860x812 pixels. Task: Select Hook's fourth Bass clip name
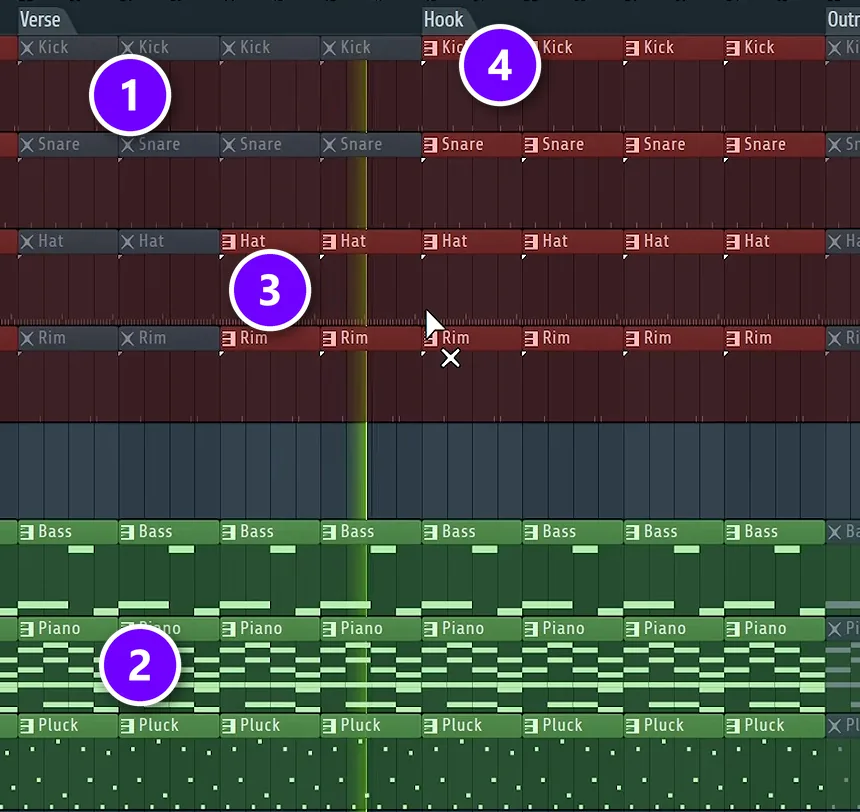click(x=761, y=531)
